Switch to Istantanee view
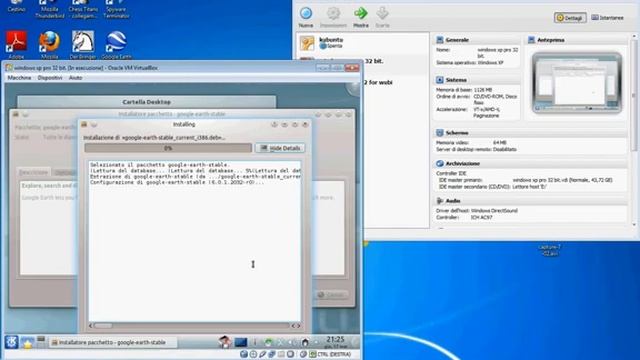The image size is (640, 360). pyautogui.click(x=607, y=18)
